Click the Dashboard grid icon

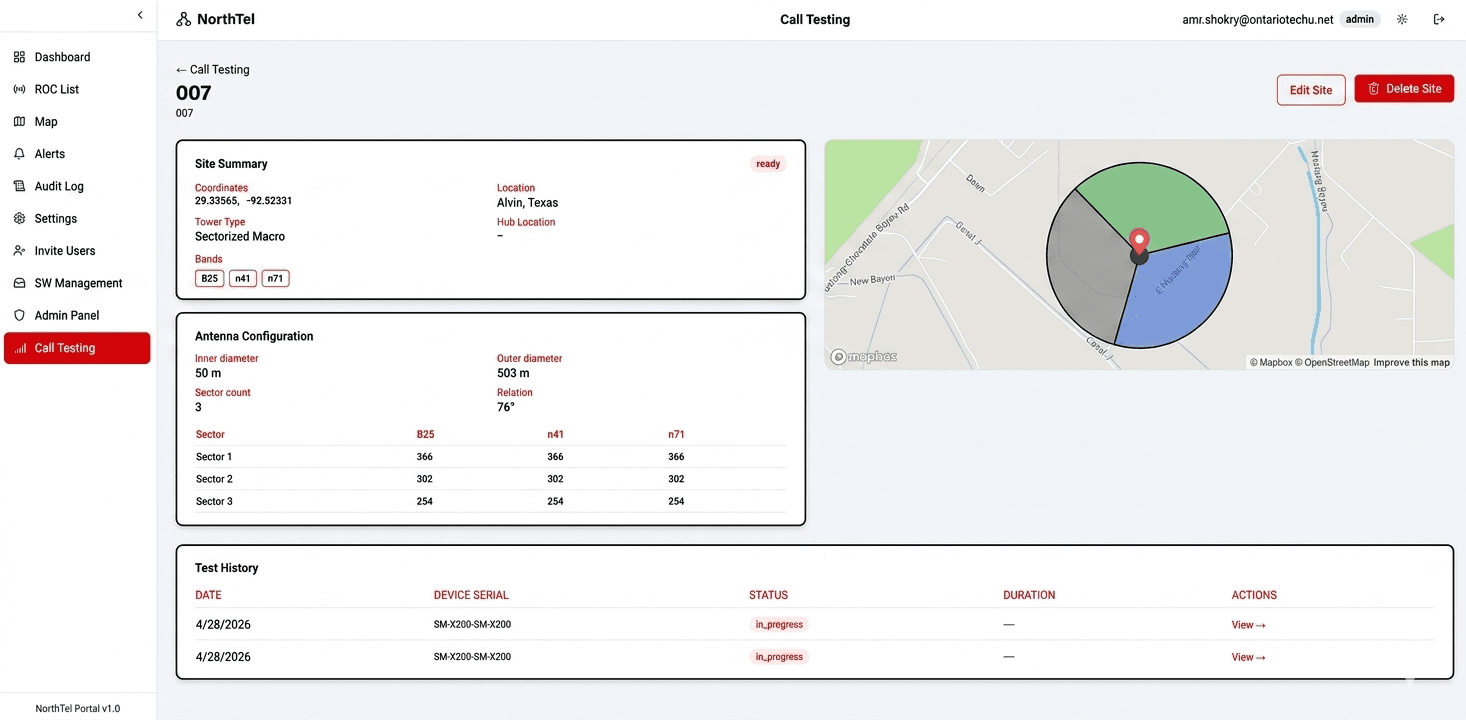click(19, 57)
